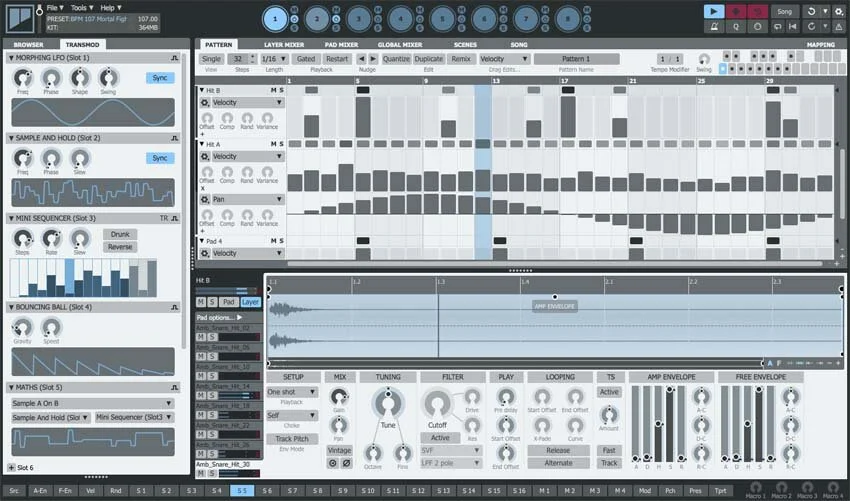850x501 pixels.
Task: Click the Duplicate button
Action: coord(429,59)
